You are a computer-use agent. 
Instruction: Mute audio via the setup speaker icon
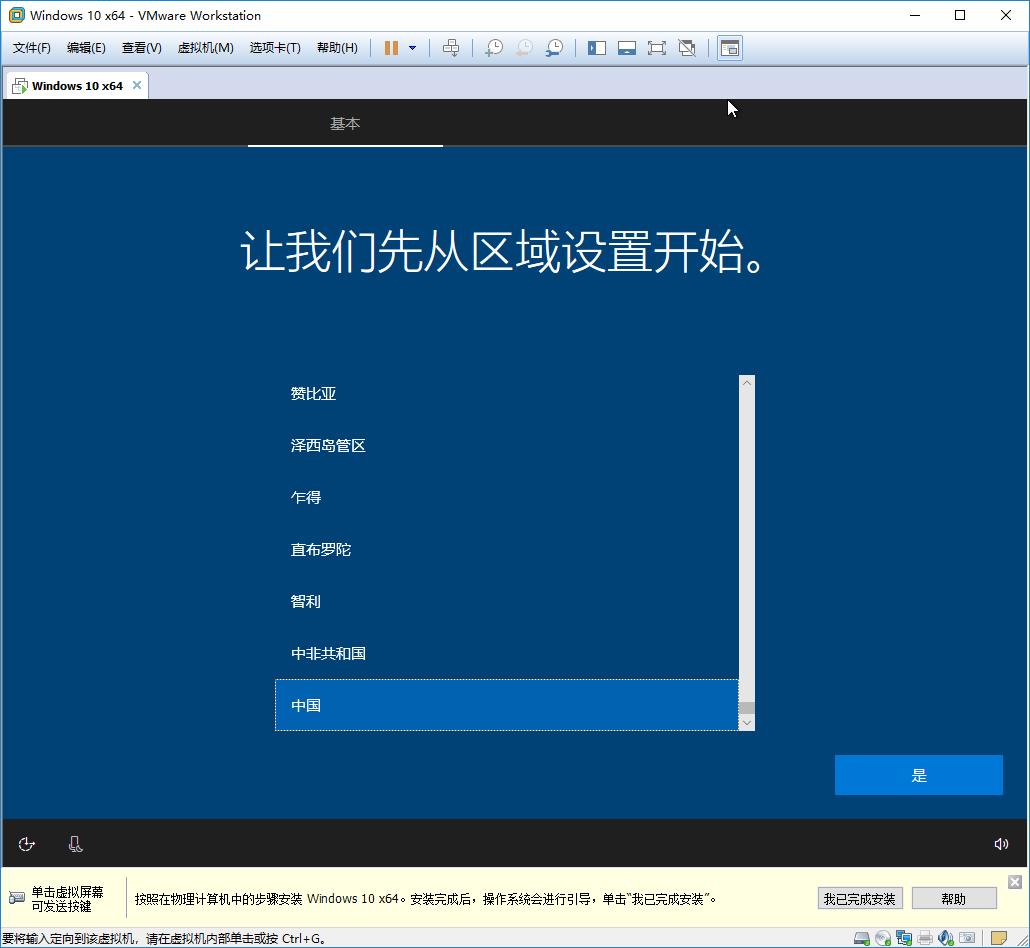1002,843
